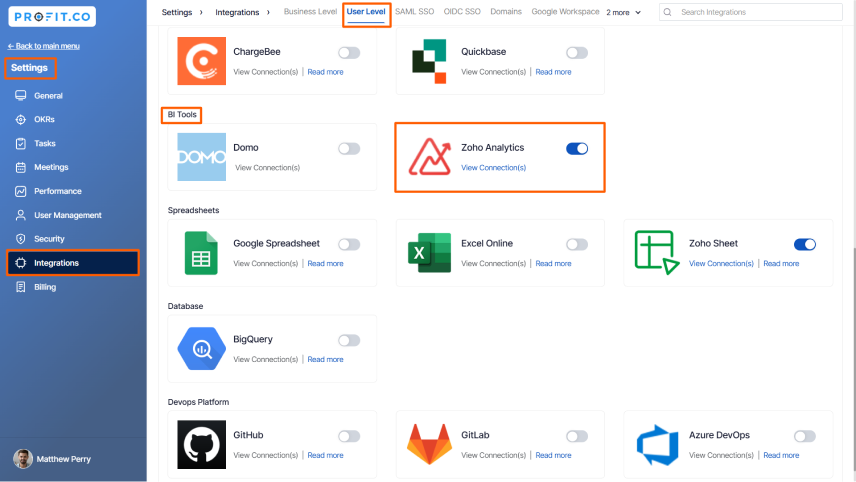856x482 pixels.
Task: Click the Zoho Sheet logo
Action: 657,253
